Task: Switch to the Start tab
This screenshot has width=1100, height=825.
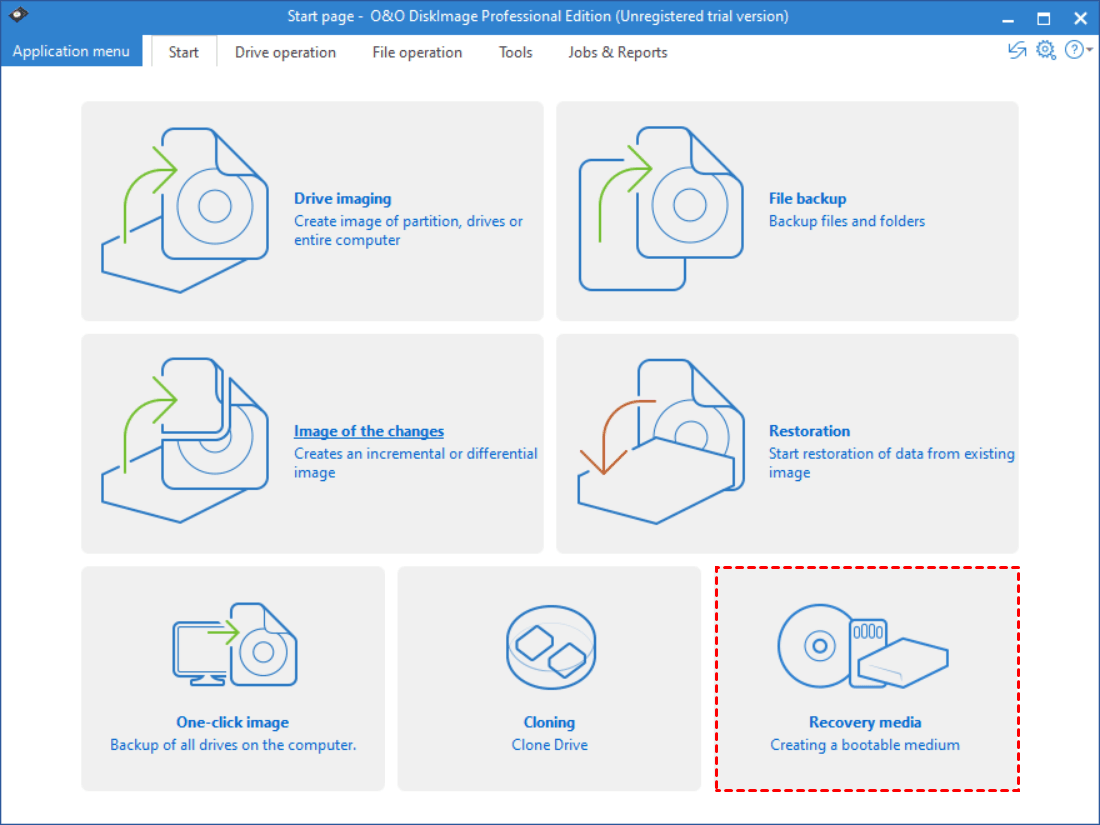Action: click(184, 52)
